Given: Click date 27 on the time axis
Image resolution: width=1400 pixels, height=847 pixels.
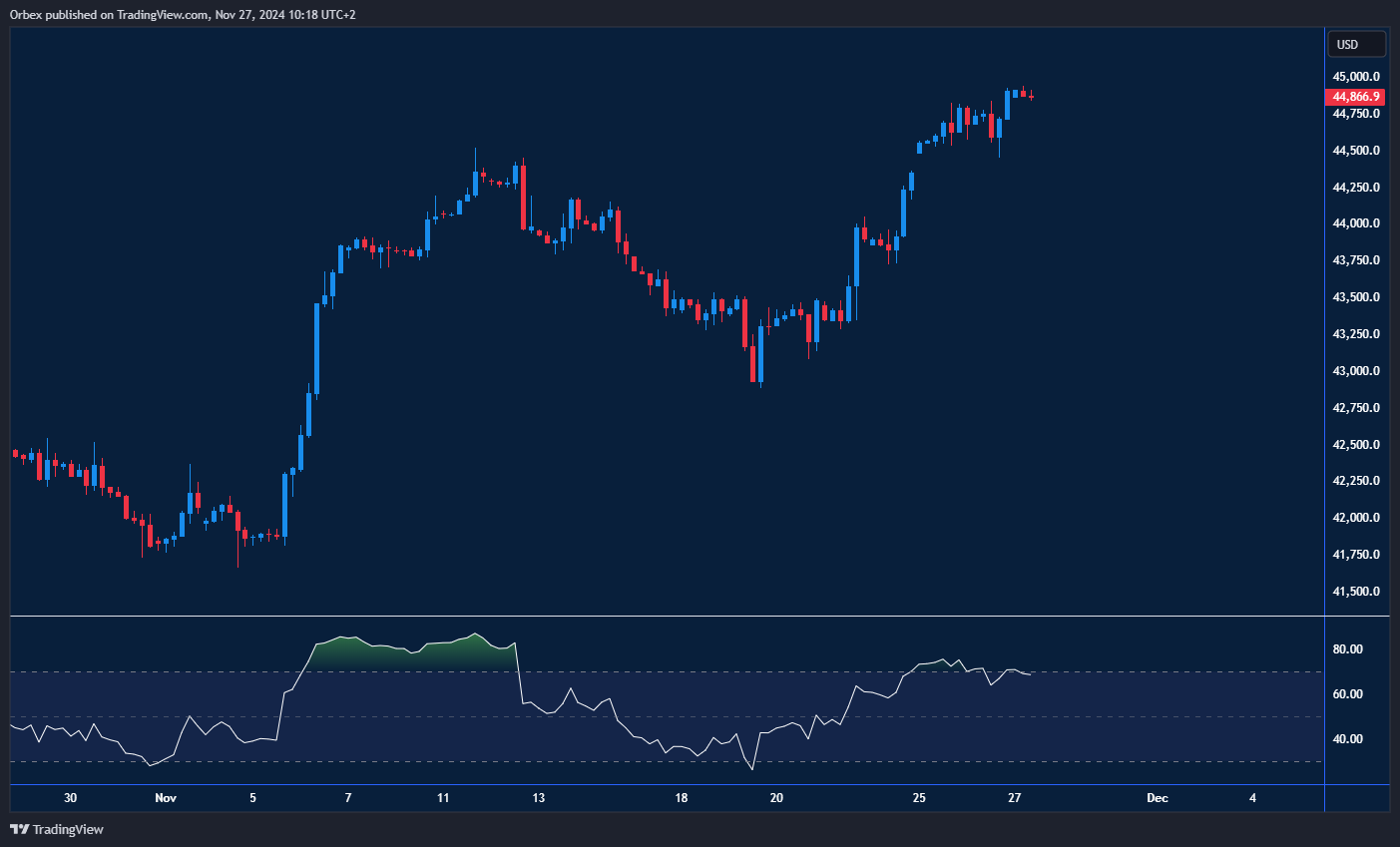Looking at the screenshot, I should coord(1014,798).
